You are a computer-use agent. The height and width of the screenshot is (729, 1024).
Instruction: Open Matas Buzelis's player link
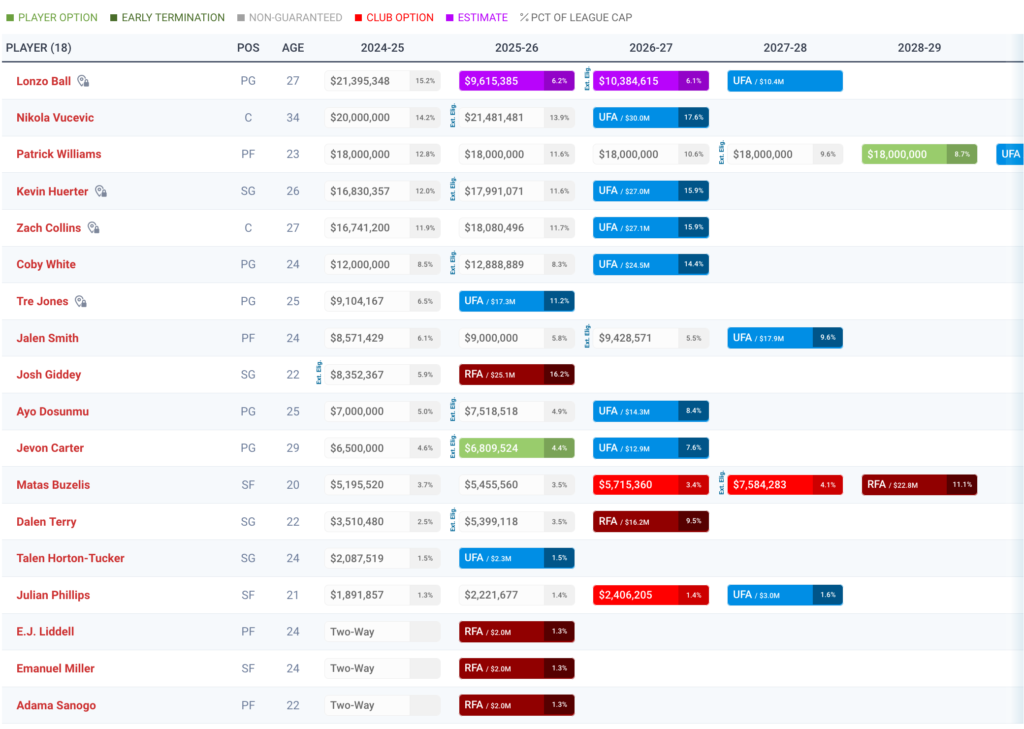click(x=53, y=485)
